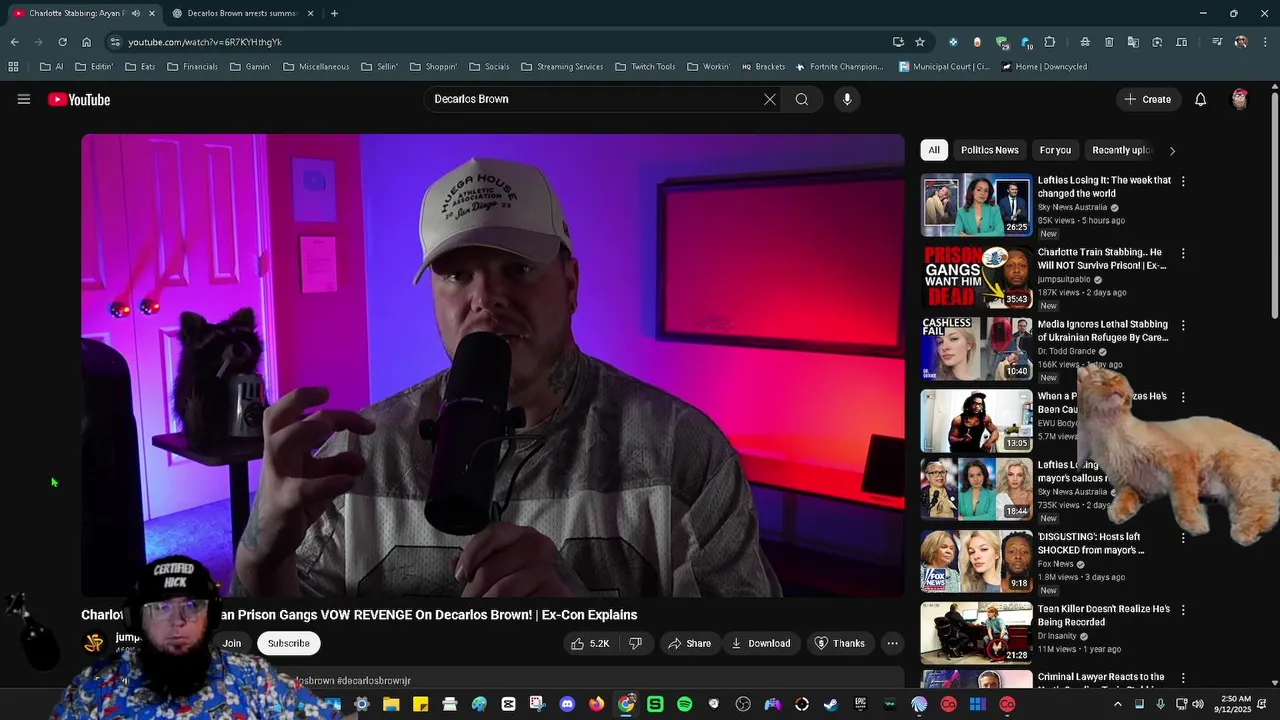1280x720 pixels.
Task: Open the Home | Downcycled bookmark
Action: coord(1044,67)
